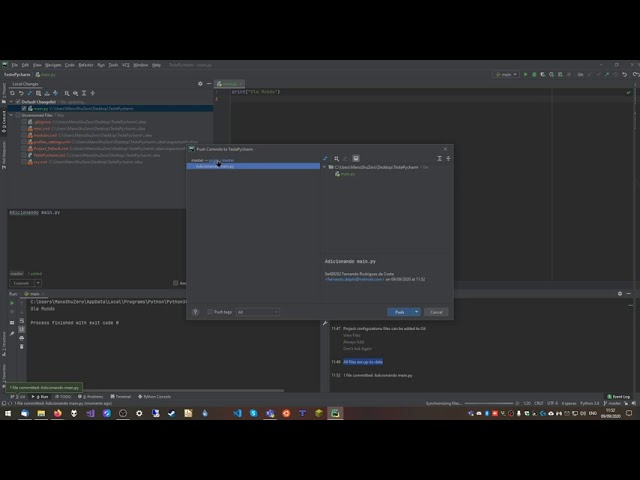Collapse the Unversioned Files node
The image size is (640, 480).
click(11, 115)
